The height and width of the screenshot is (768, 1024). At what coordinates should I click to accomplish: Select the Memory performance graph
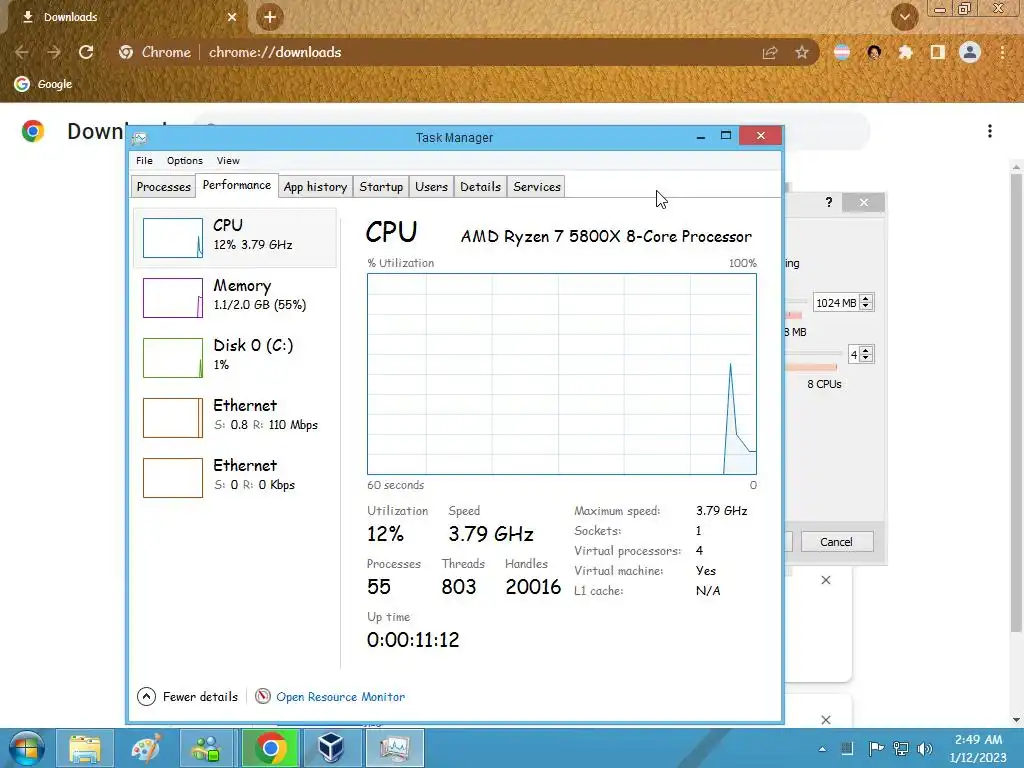click(x=173, y=298)
